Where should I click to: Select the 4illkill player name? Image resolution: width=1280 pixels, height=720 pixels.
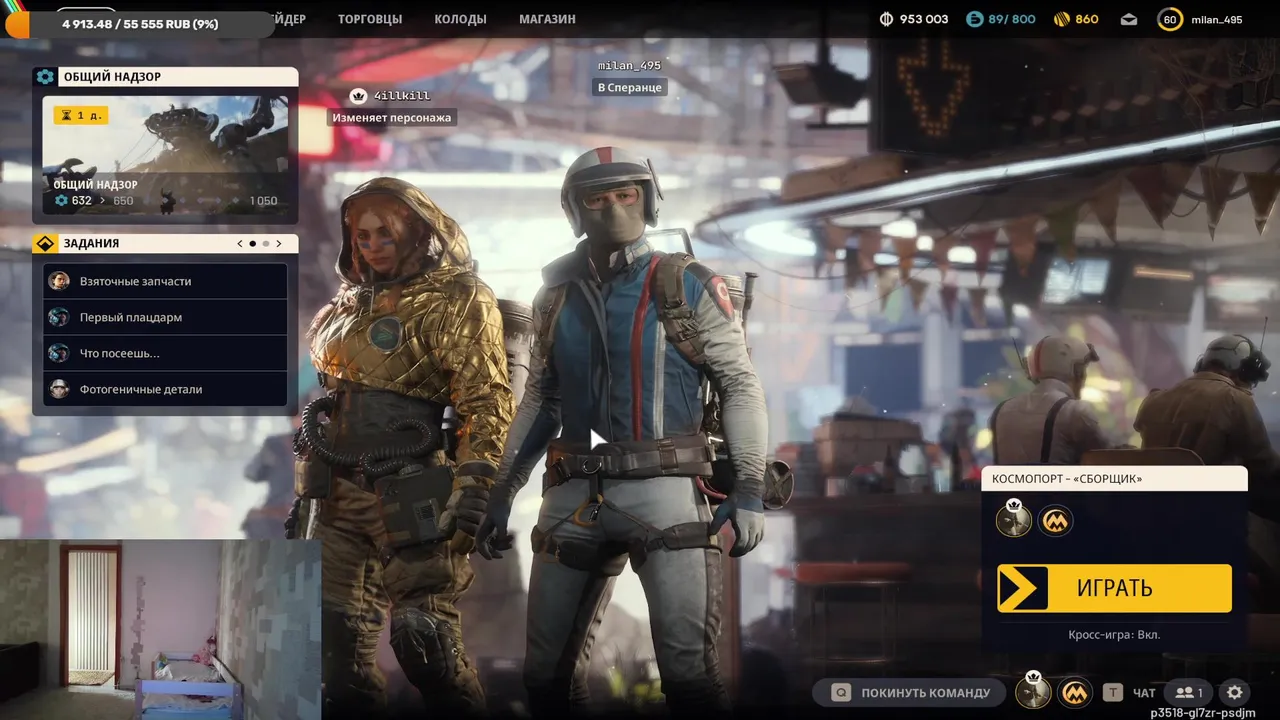click(400, 96)
